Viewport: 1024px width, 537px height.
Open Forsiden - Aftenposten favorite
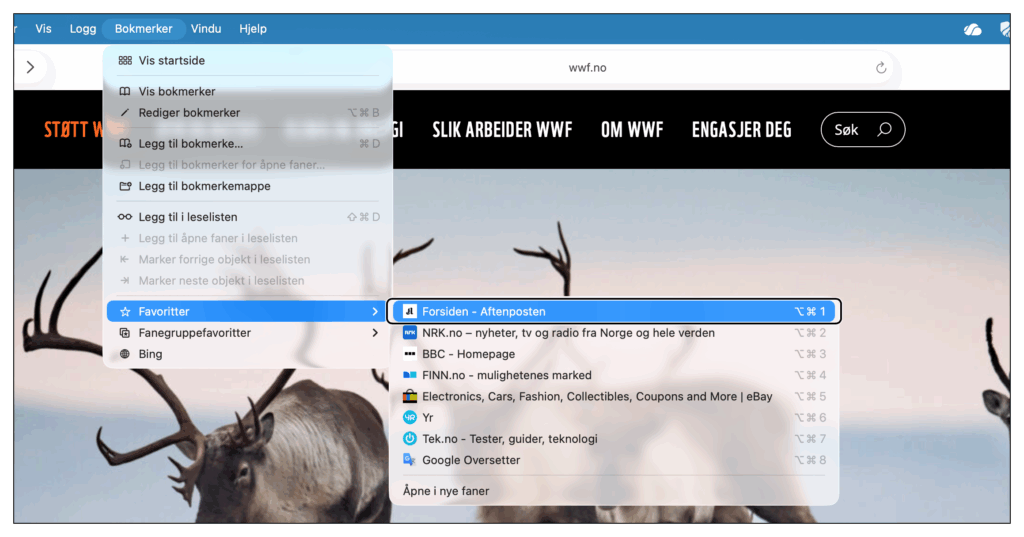614,312
